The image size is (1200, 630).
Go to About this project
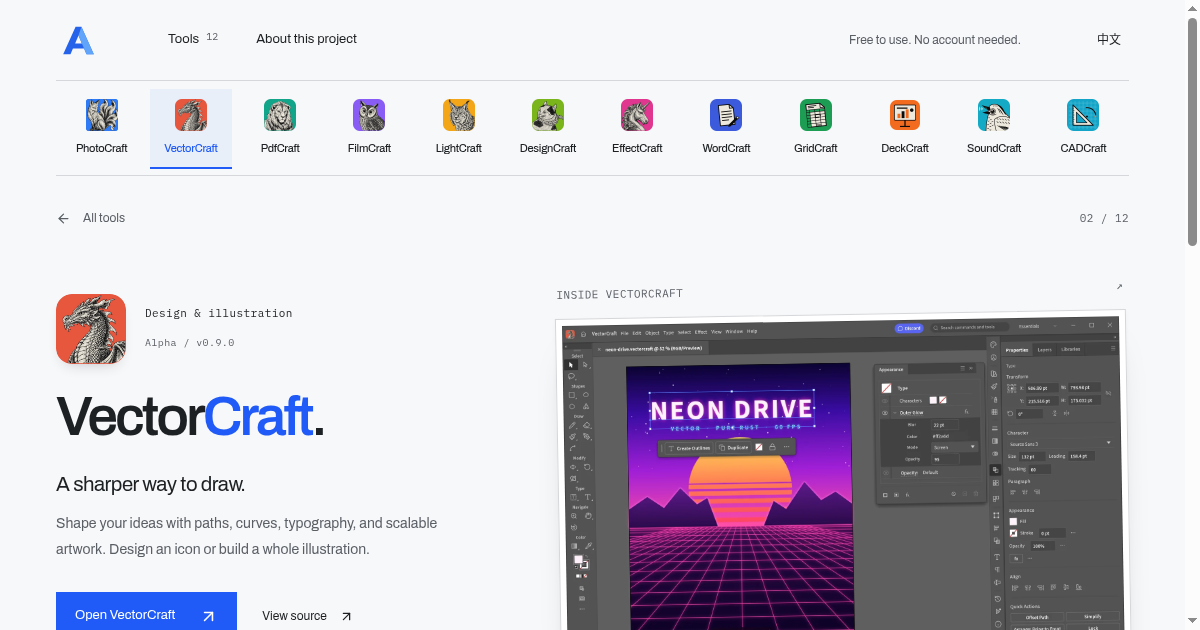coord(306,39)
